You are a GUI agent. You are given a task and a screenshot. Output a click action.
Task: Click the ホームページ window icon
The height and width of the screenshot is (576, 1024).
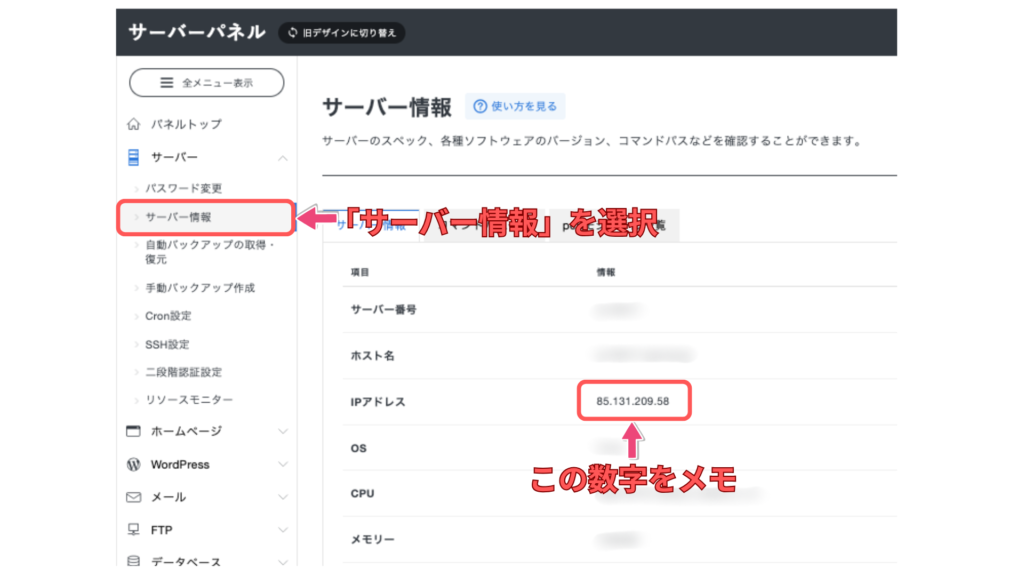click(x=133, y=432)
